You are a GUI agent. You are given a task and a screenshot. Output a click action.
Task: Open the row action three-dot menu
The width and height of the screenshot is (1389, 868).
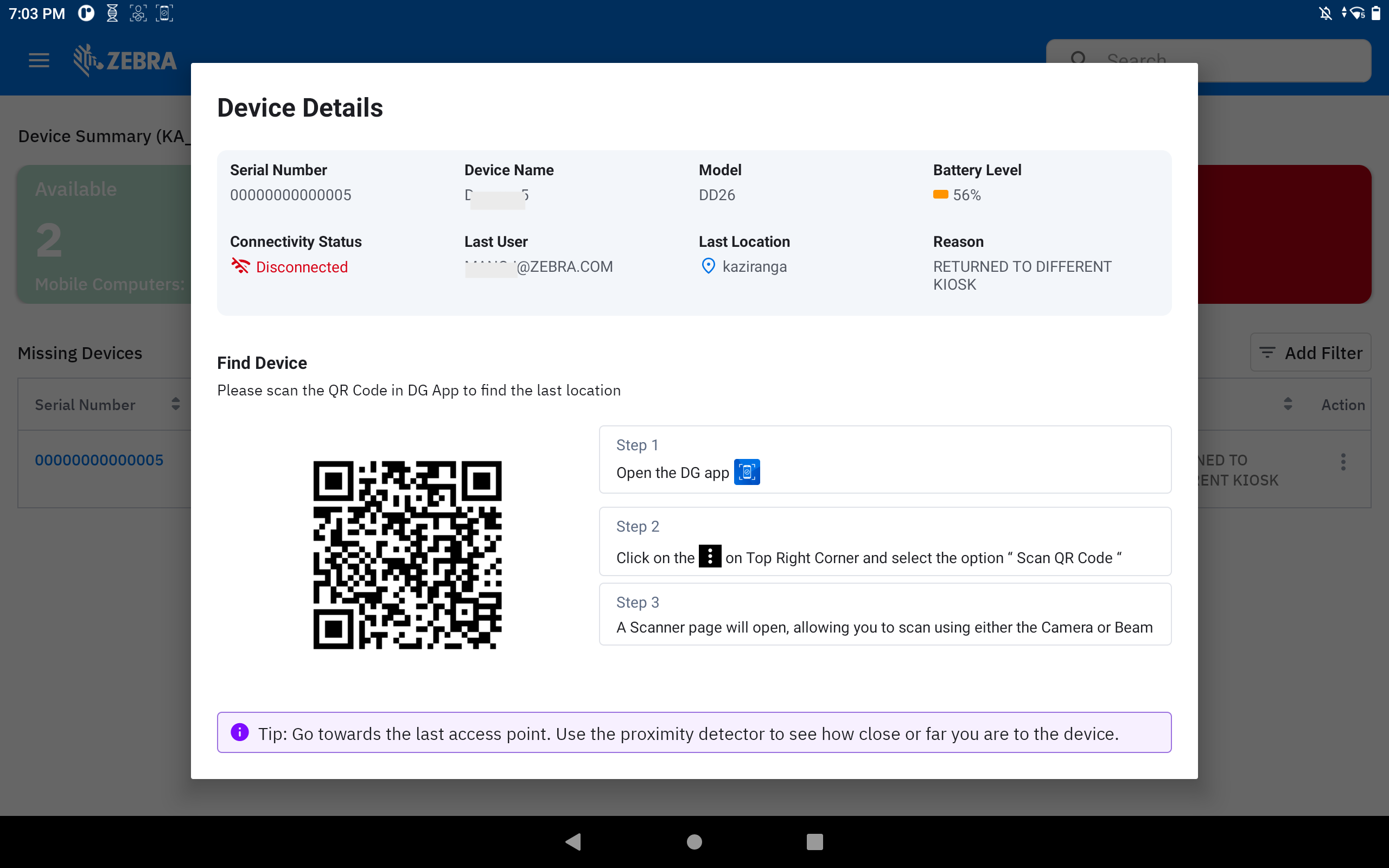(1343, 462)
